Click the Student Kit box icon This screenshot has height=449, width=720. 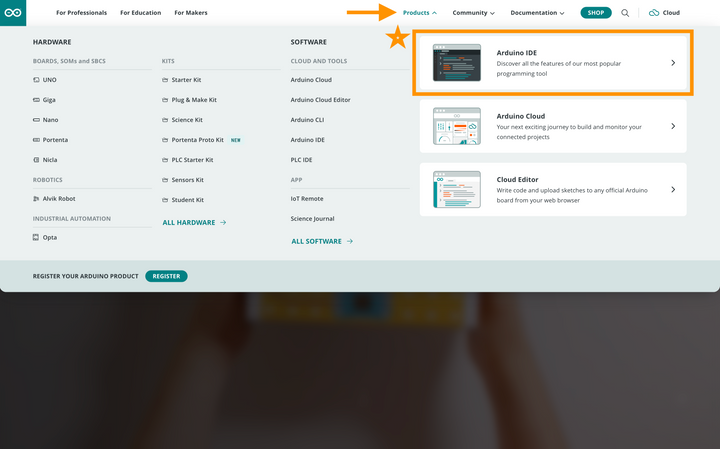coord(165,200)
